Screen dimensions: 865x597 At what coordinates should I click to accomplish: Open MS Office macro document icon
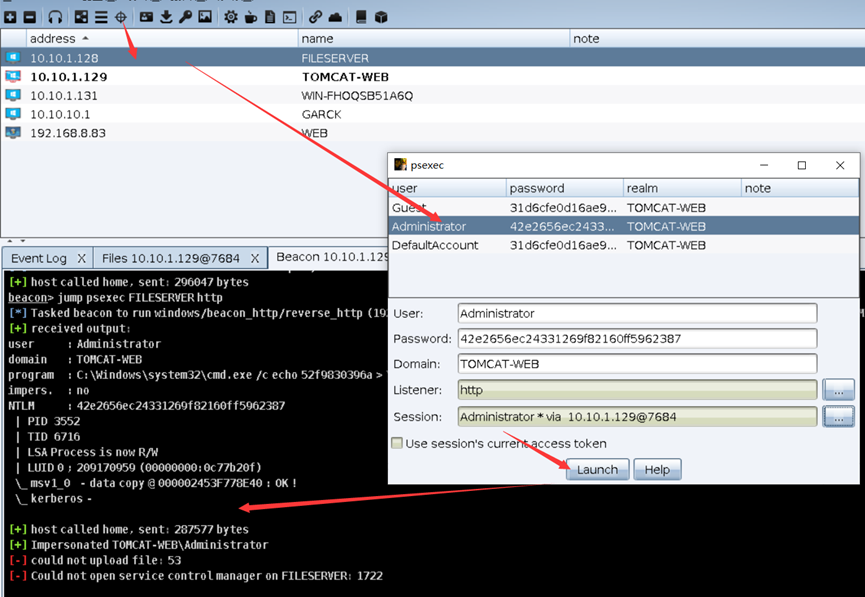[x=270, y=17]
